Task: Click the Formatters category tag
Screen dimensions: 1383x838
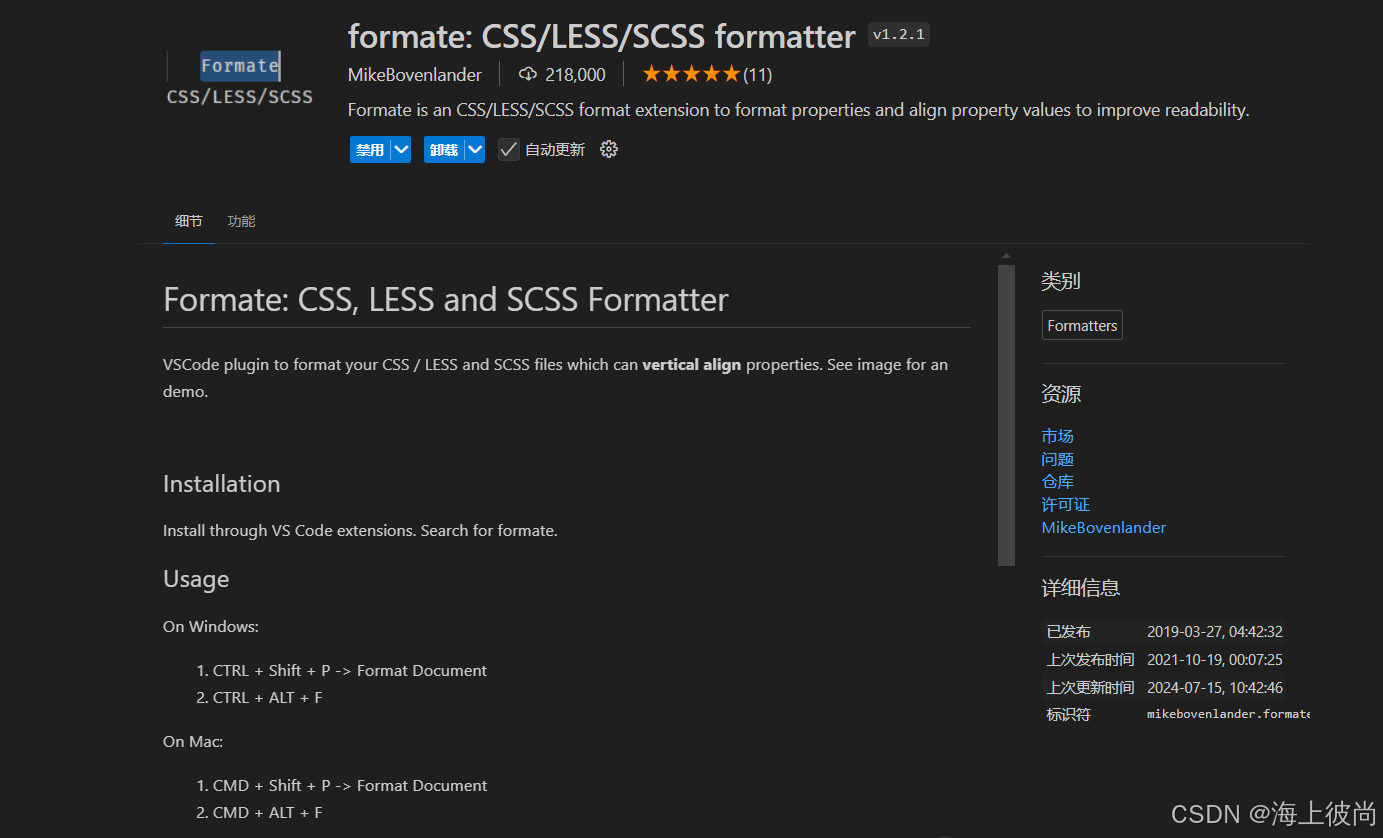Action: [x=1082, y=326]
